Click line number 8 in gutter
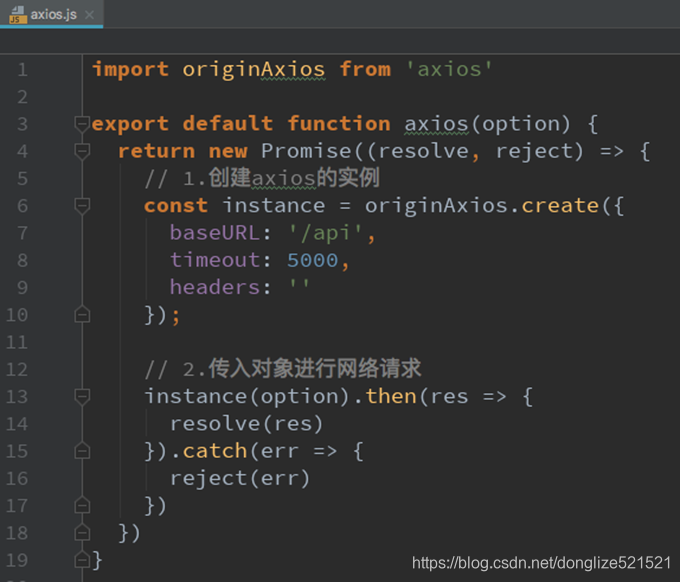Viewport: 680px width, 582px height. [x=23, y=261]
